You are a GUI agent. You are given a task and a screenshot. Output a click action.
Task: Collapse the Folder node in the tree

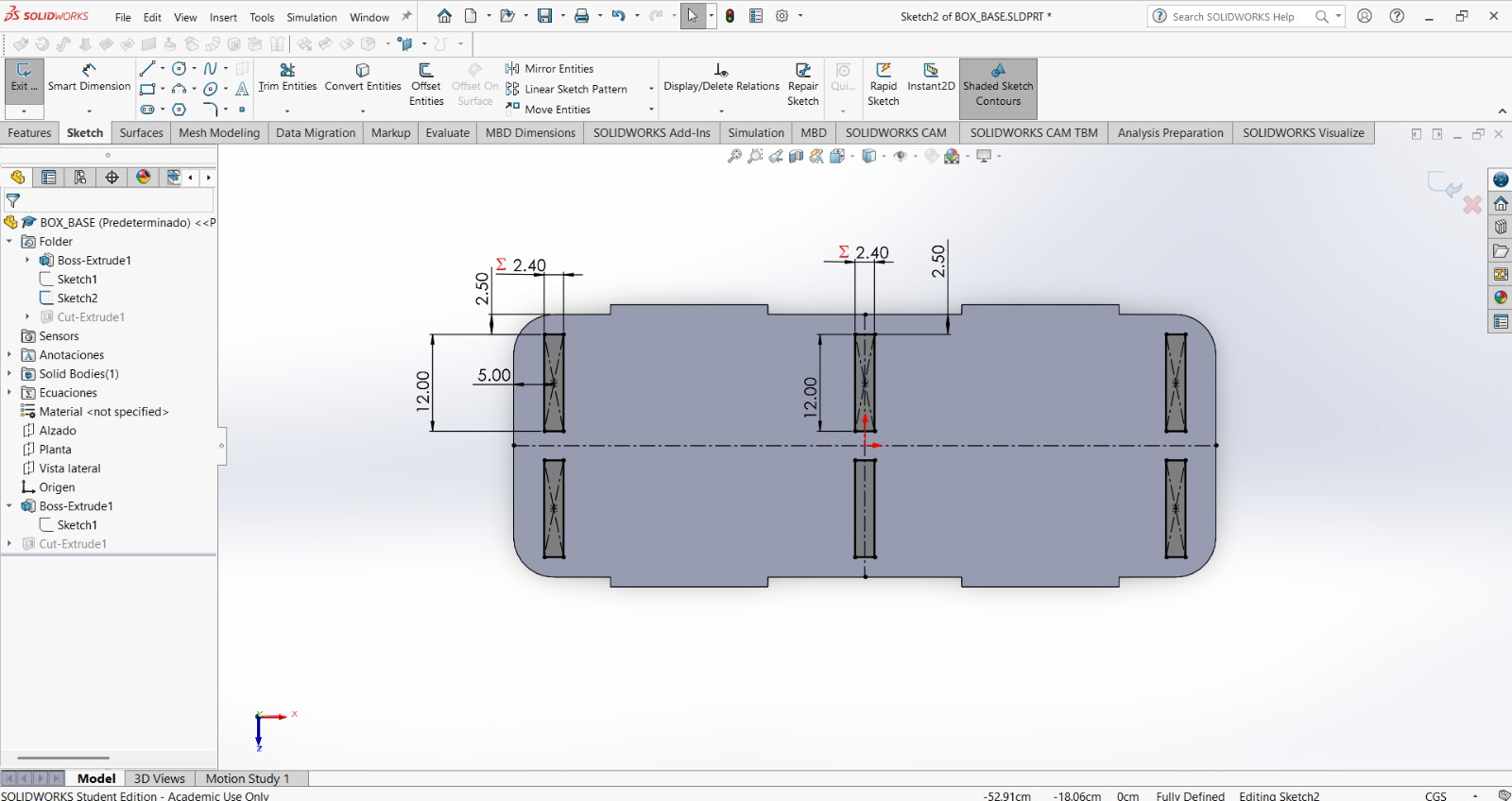(9, 242)
